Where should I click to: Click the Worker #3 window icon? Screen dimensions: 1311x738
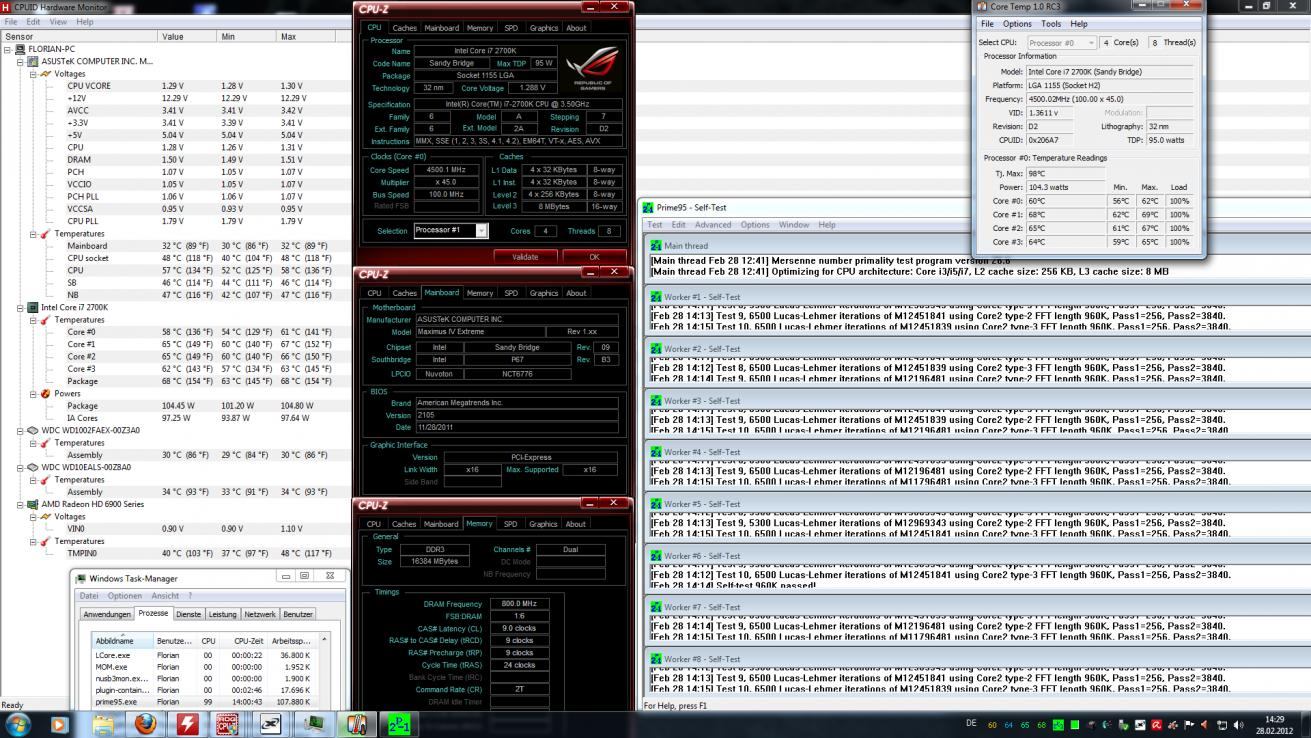656,401
